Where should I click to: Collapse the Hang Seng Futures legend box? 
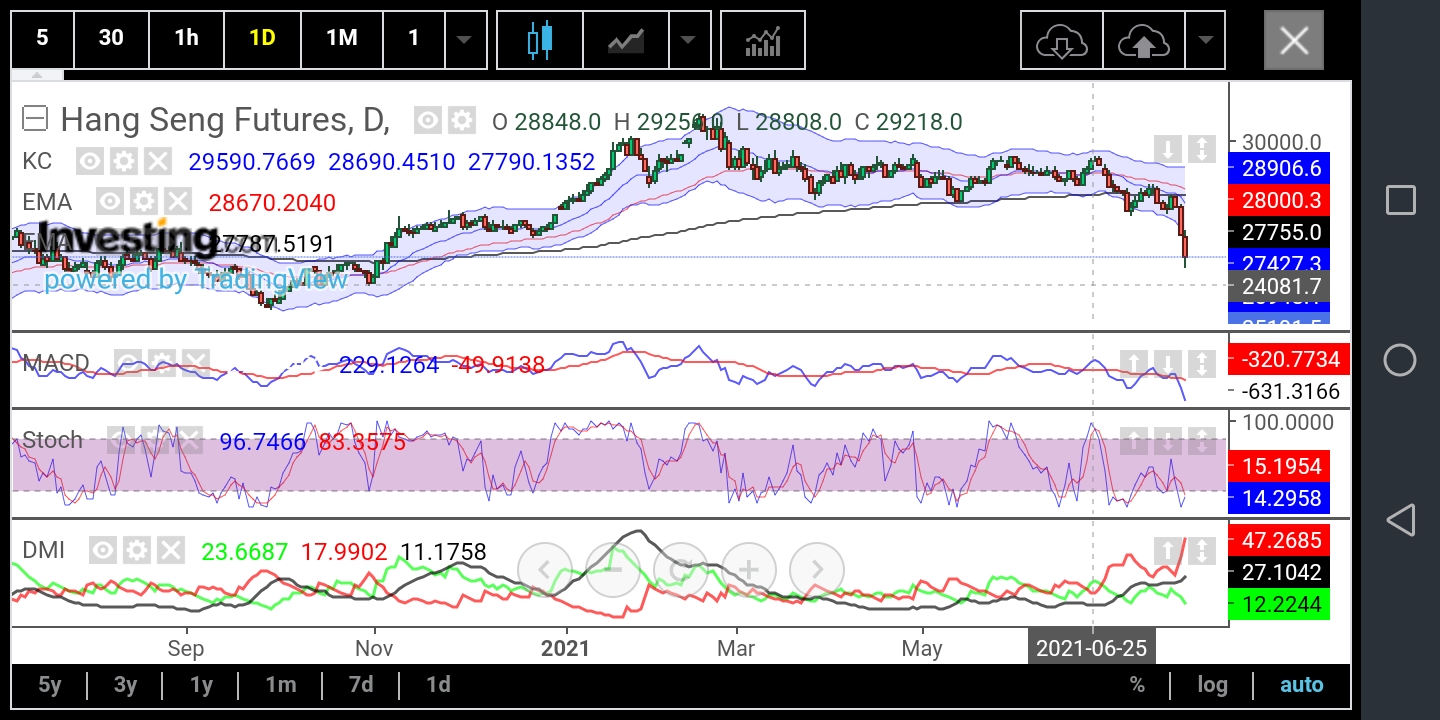pos(35,119)
